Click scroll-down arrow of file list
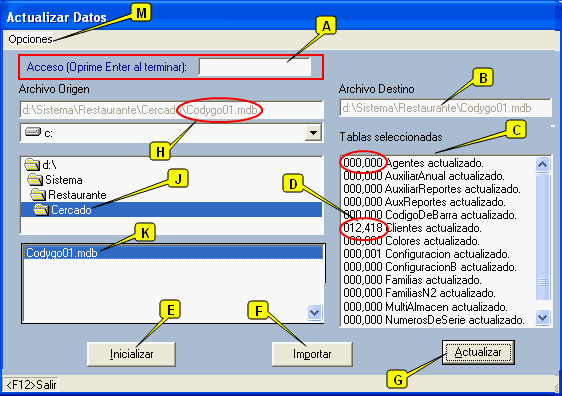 click(314, 312)
